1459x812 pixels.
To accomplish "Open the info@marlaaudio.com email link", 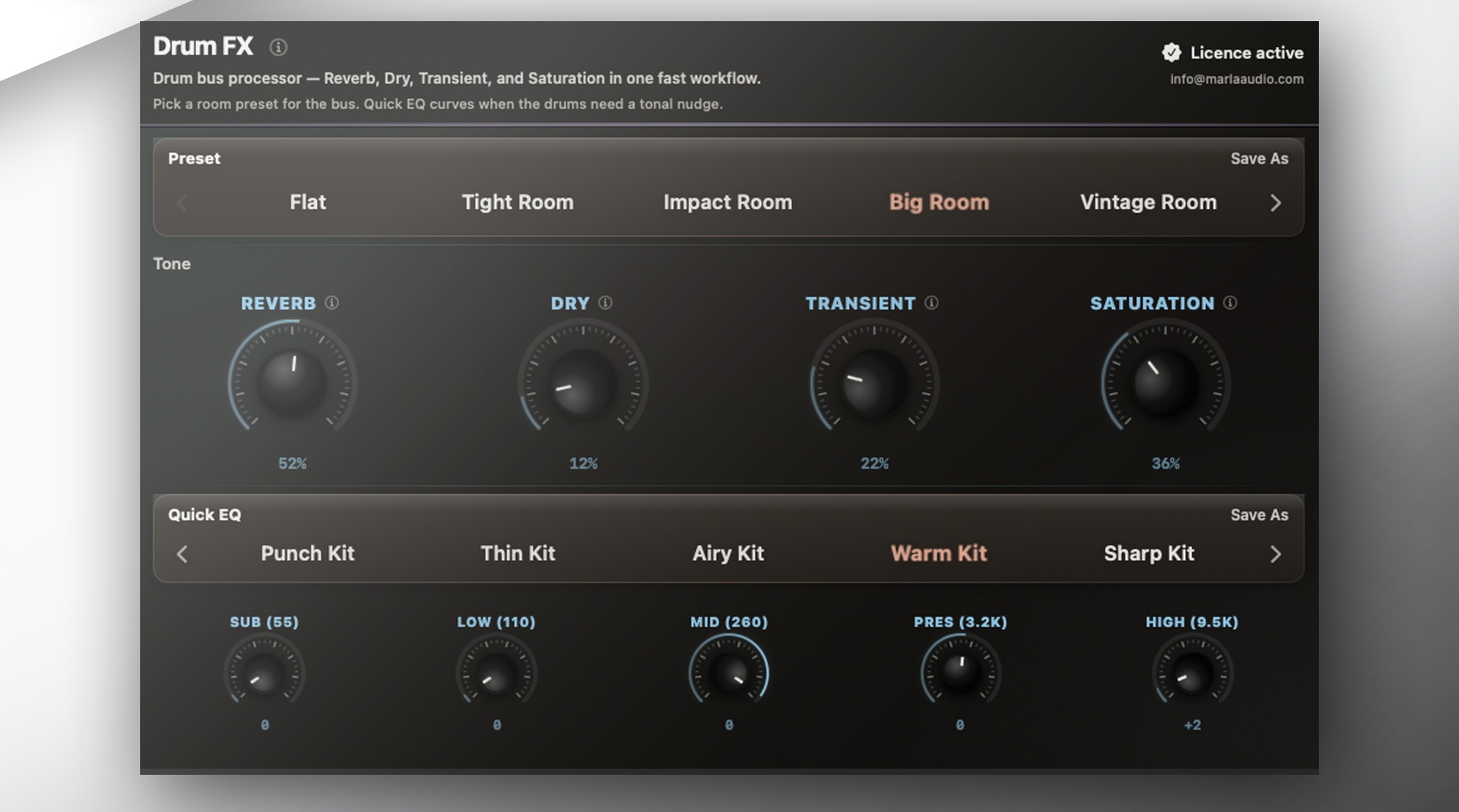I will (1236, 79).
